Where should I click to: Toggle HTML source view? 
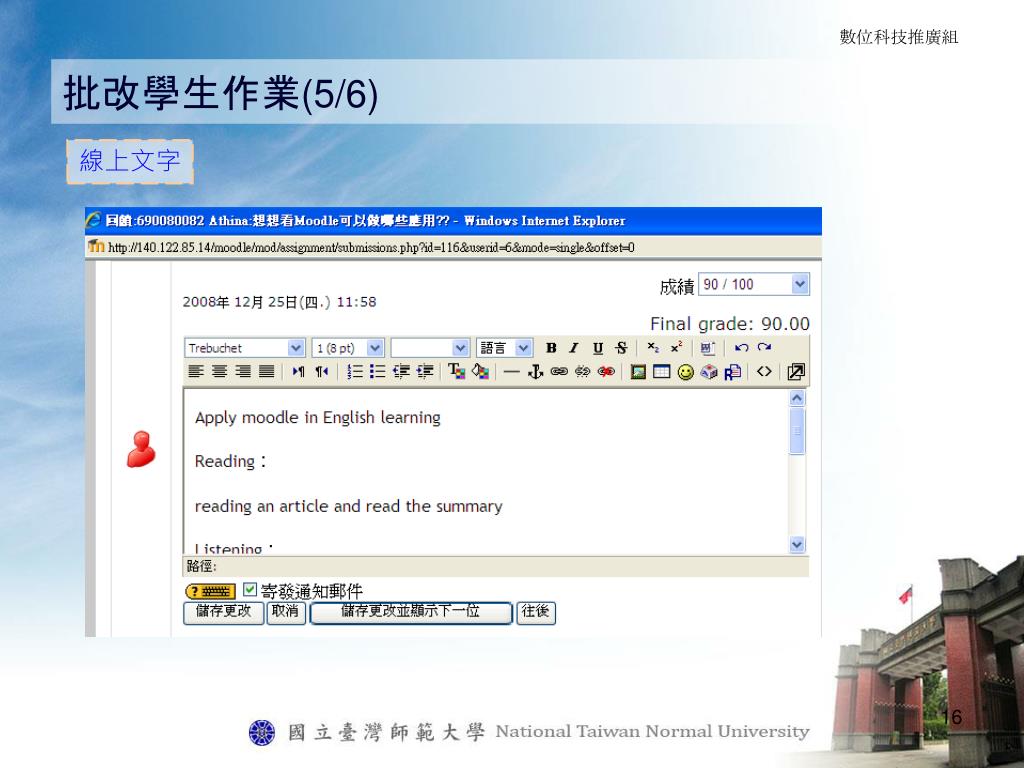(x=764, y=372)
